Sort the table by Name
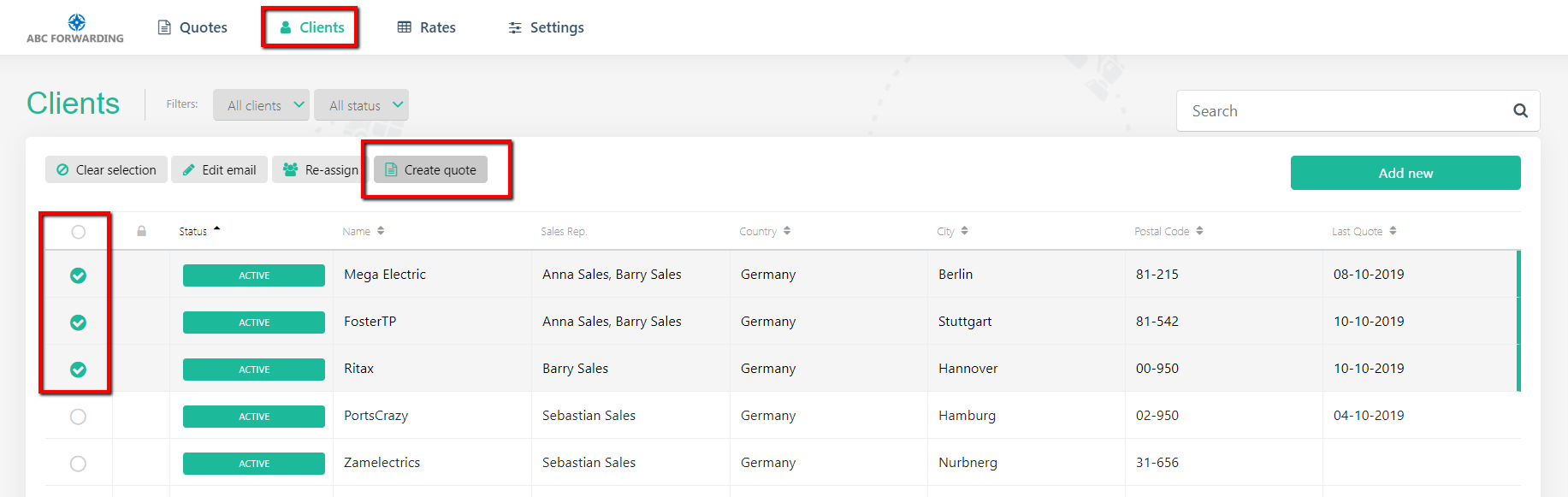This screenshot has width=1568, height=497. [364, 231]
